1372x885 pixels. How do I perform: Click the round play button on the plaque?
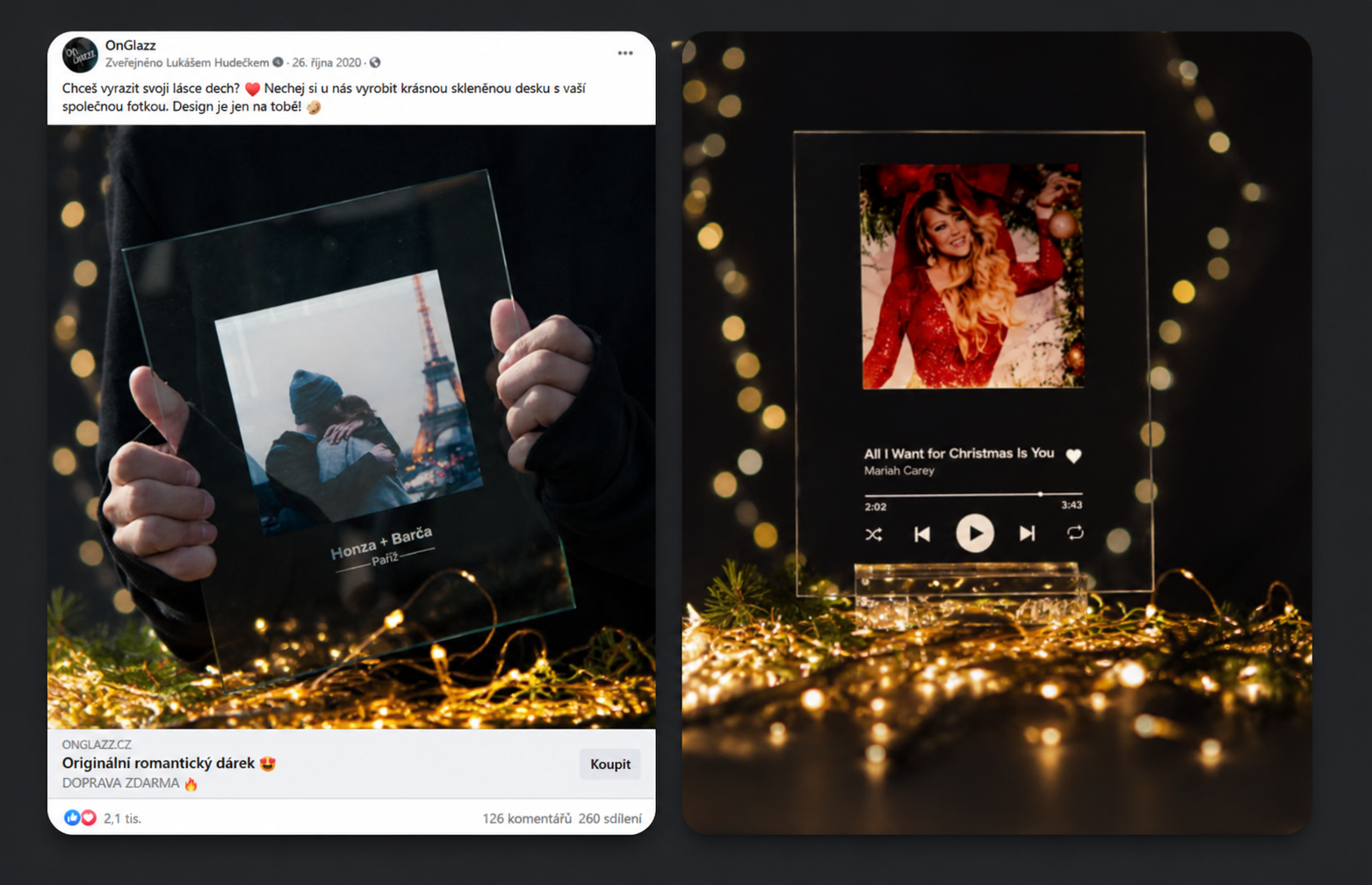click(975, 533)
